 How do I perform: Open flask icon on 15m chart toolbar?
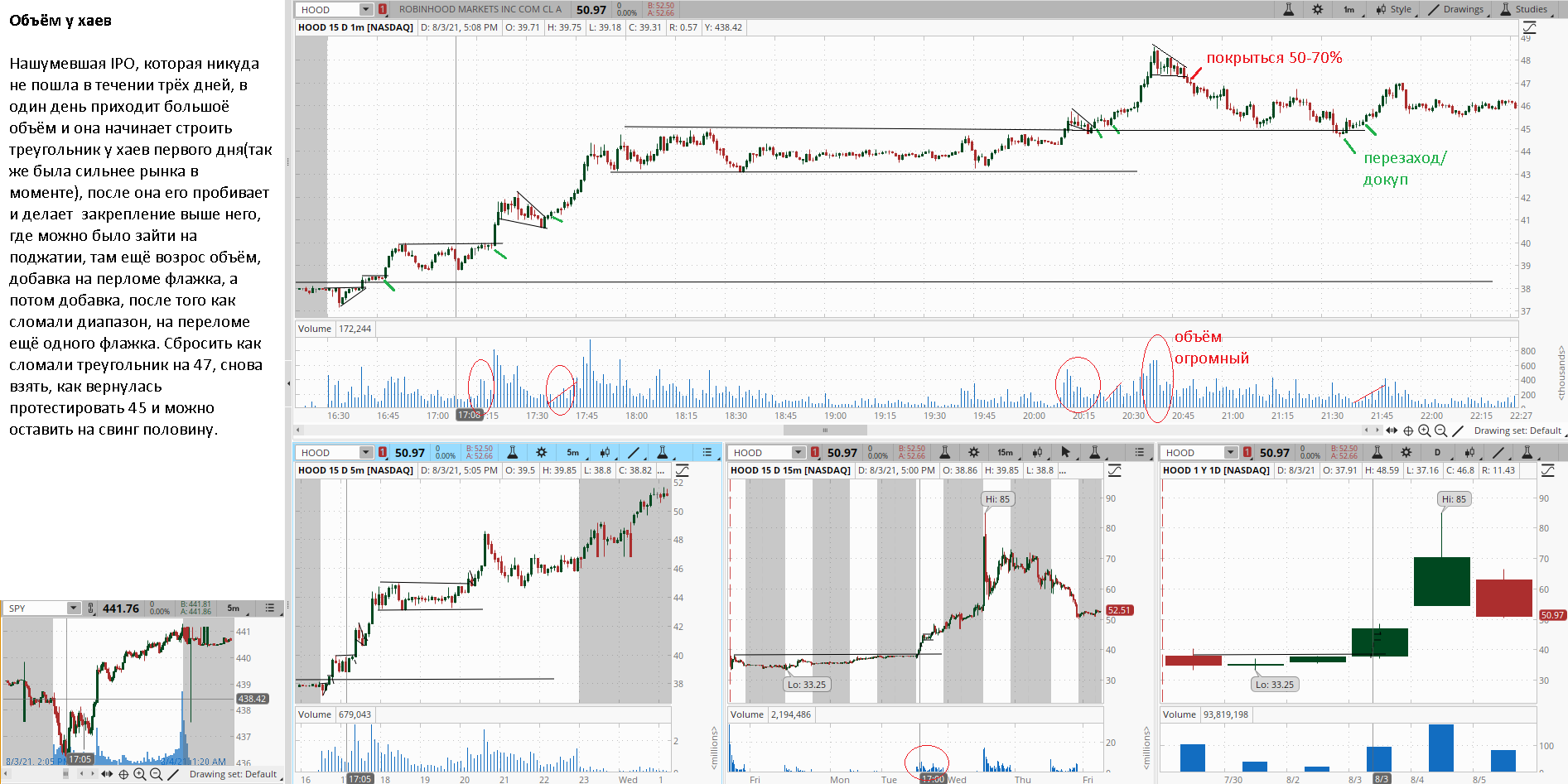(x=944, y=452)
